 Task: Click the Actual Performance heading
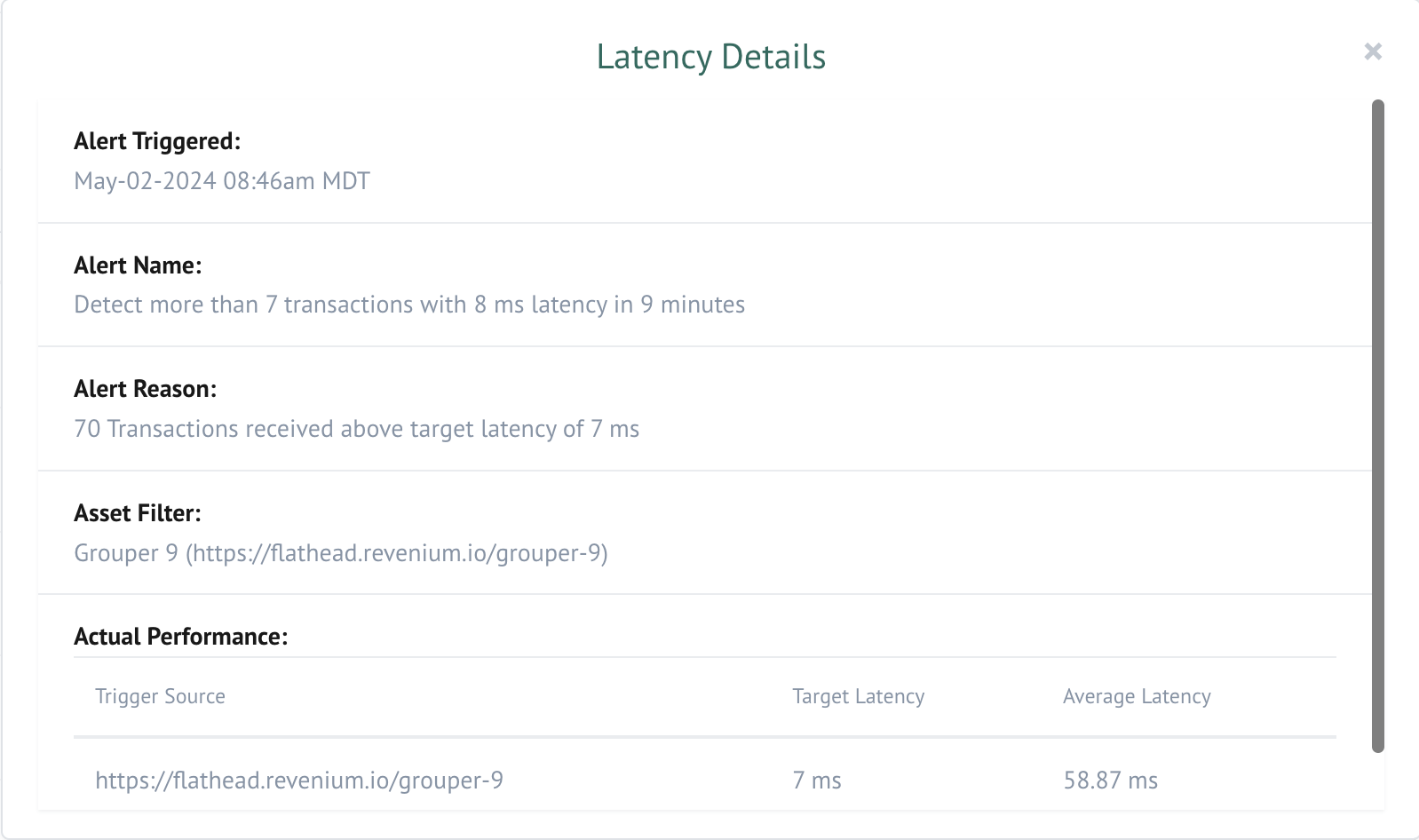(x=180, y=637)
